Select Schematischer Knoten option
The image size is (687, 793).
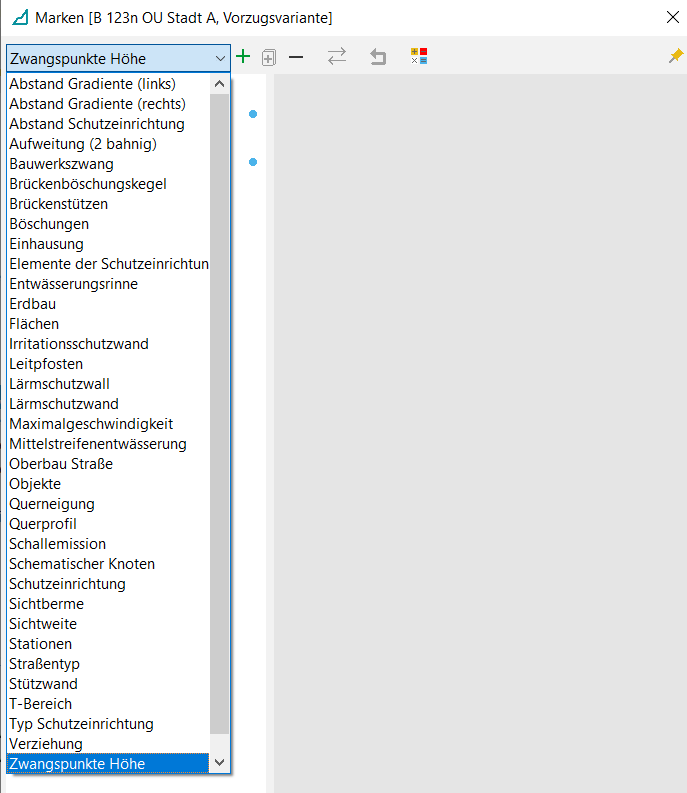point(82,564)
